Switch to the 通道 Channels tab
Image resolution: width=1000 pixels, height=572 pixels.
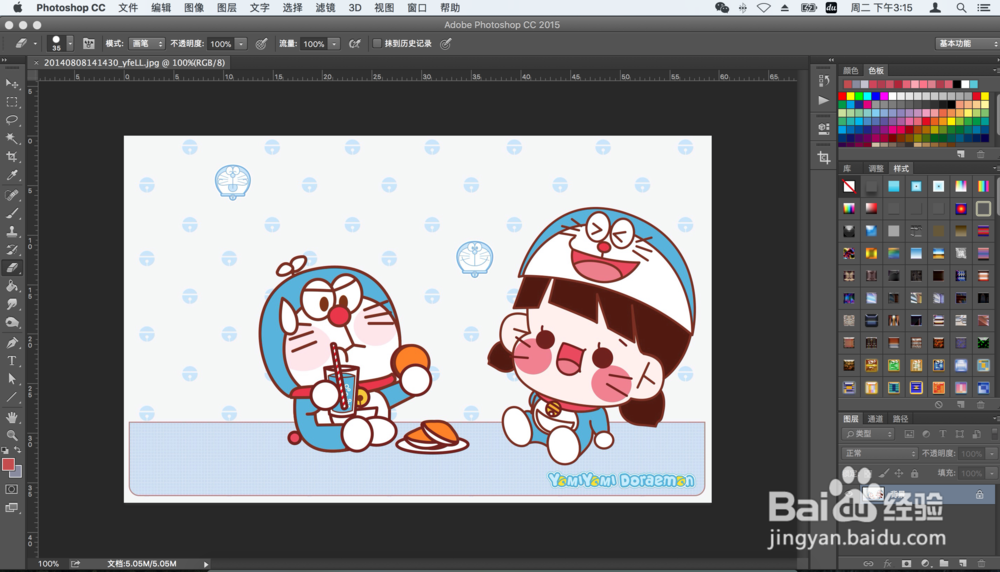pos(875,418)
